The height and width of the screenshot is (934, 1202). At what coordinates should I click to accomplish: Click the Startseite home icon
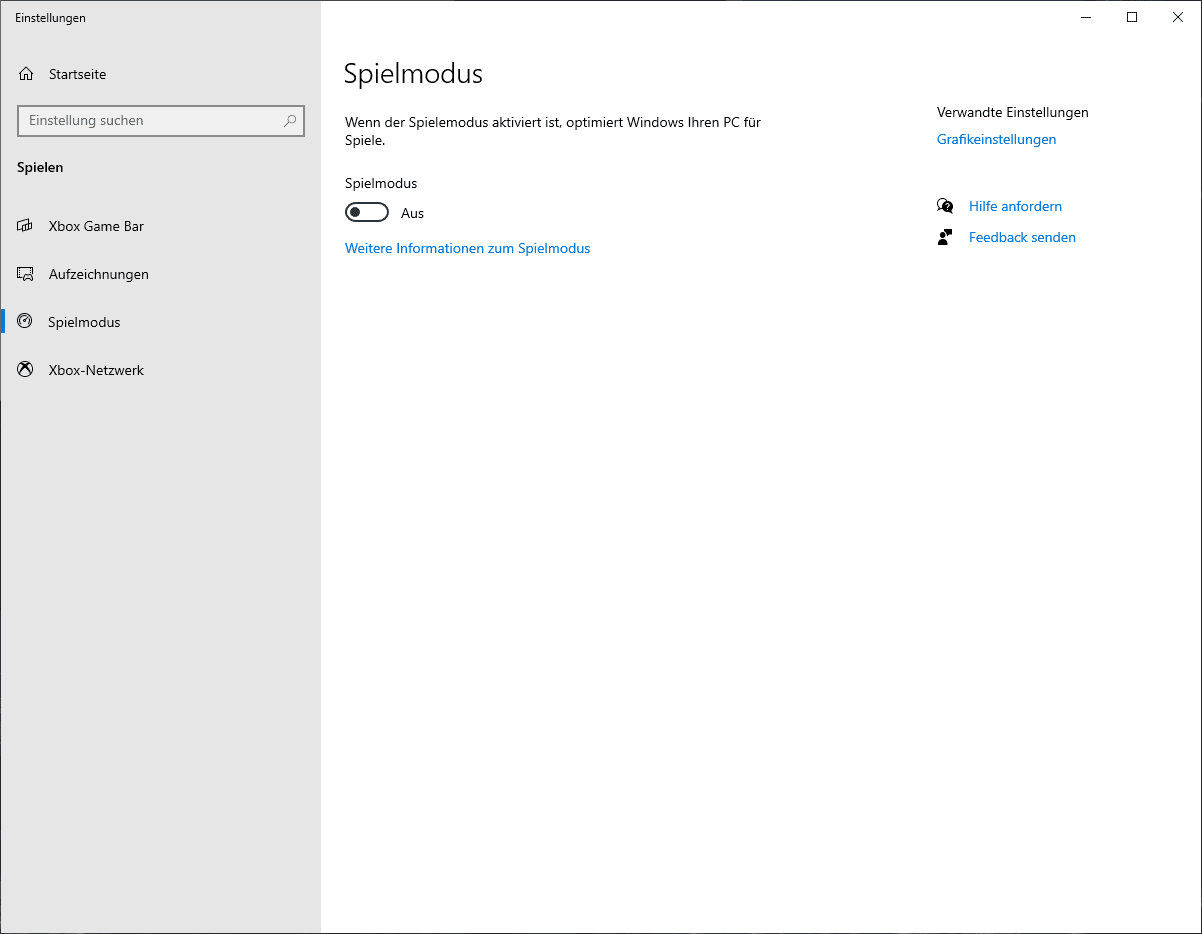click(x=26, y=74)
